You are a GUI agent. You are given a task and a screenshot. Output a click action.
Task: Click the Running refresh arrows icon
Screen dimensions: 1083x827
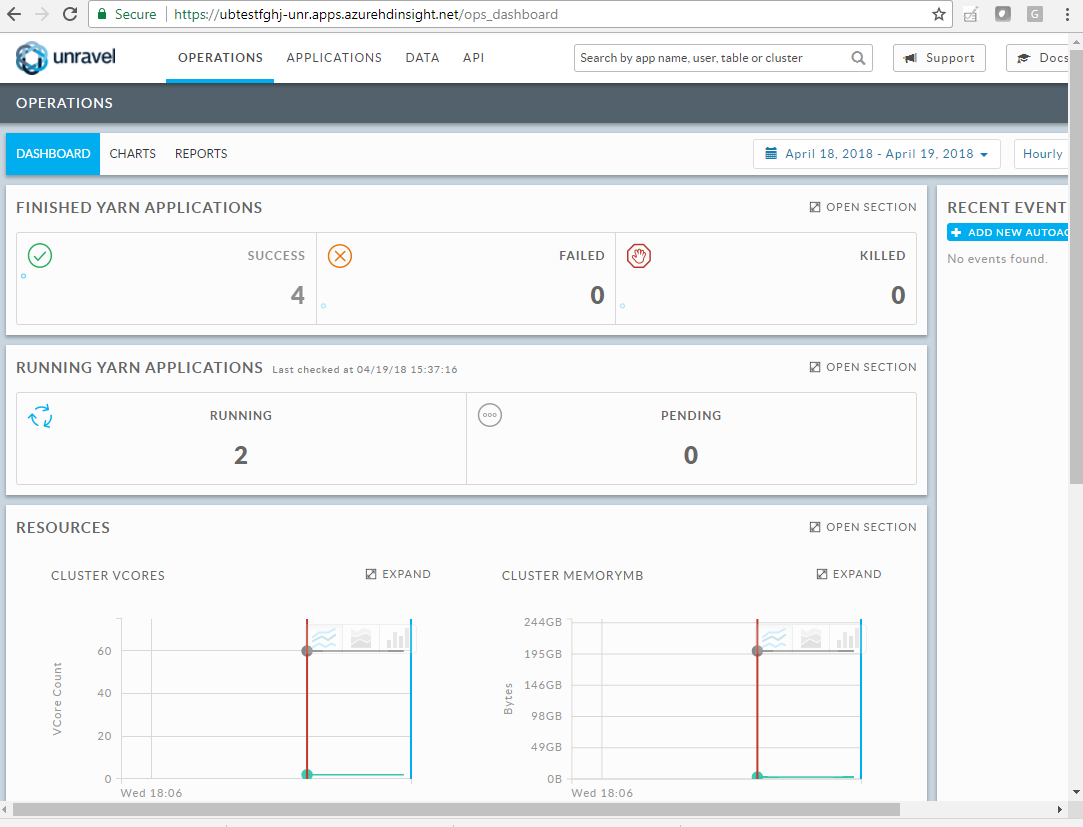pyautogui.click(x=40, y=416)
